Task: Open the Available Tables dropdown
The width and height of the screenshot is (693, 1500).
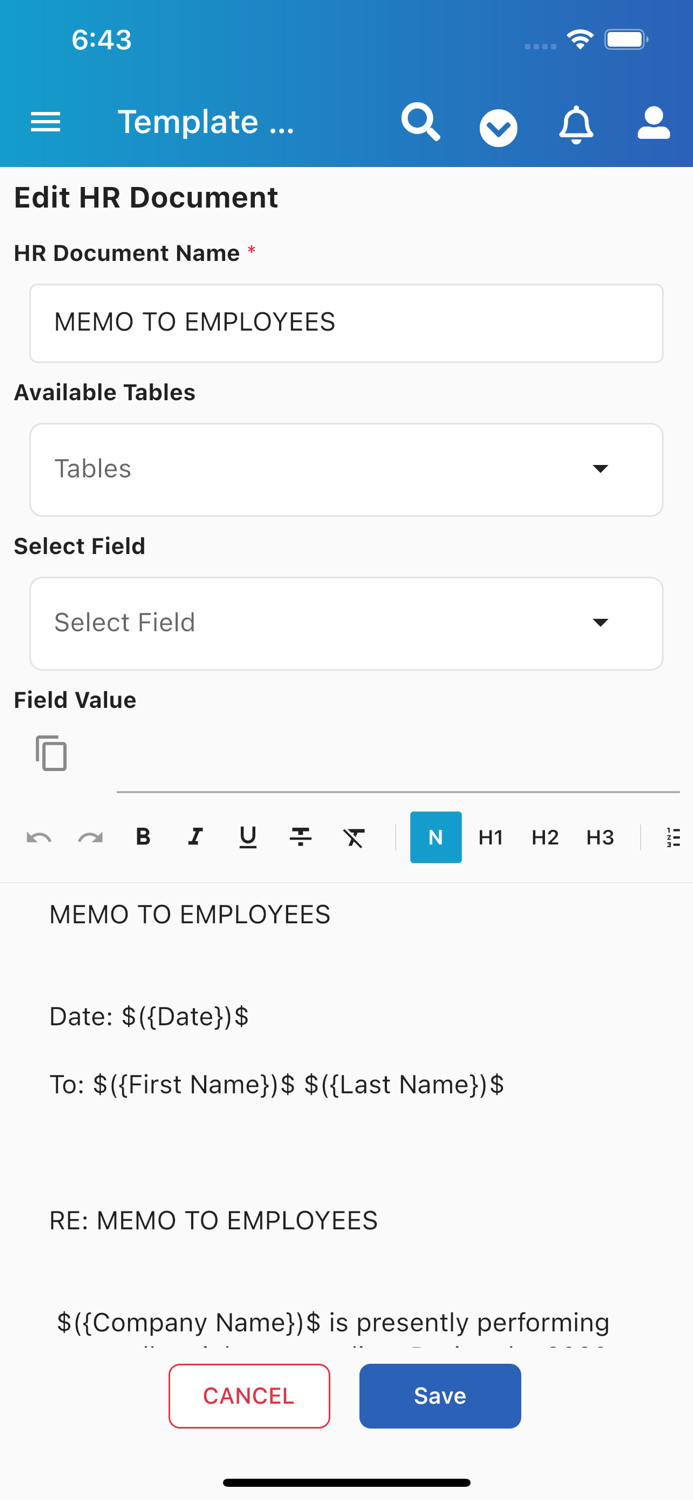Action: point(346,469)
